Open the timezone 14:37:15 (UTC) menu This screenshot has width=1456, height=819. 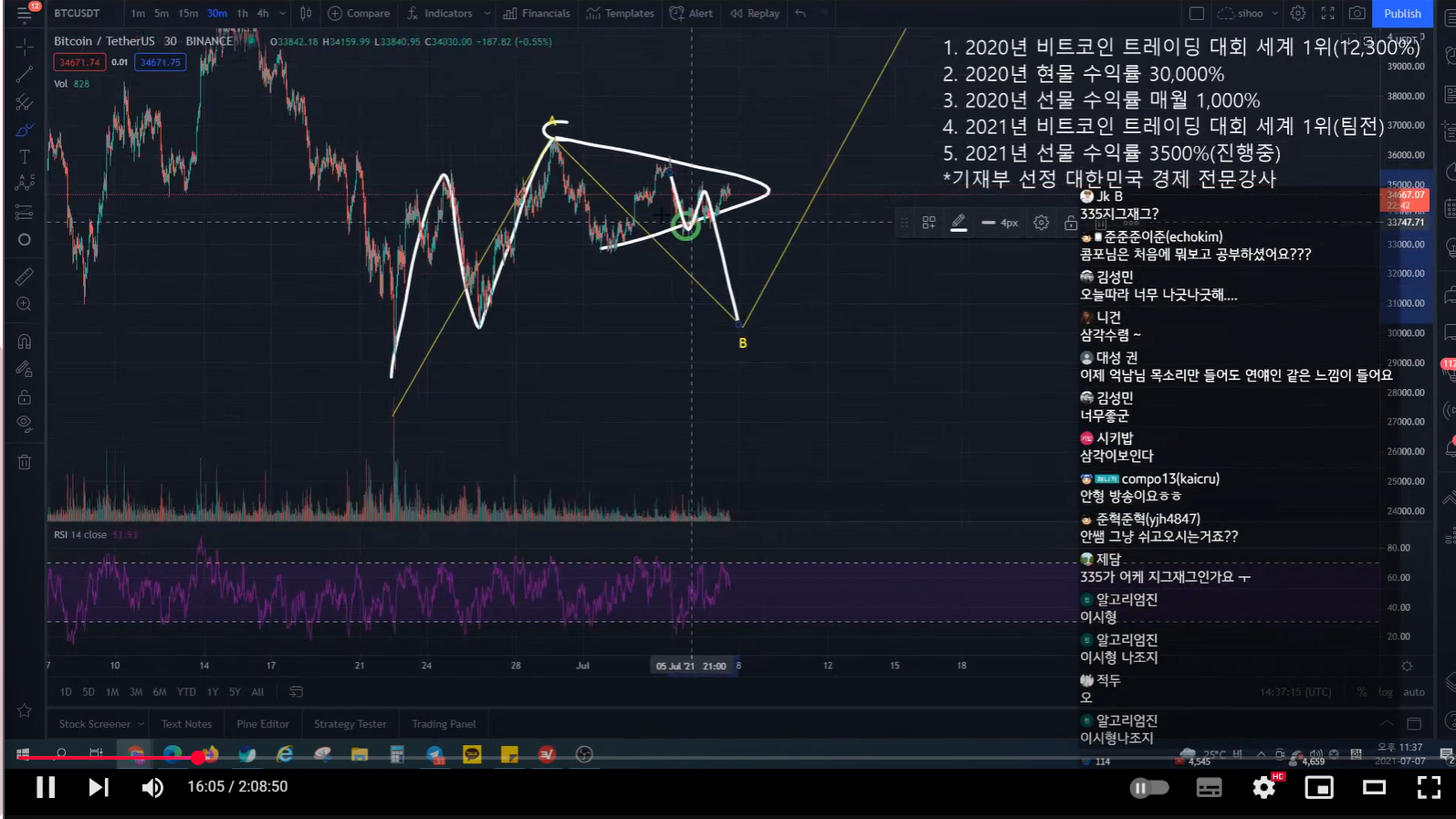point(1295,692)
